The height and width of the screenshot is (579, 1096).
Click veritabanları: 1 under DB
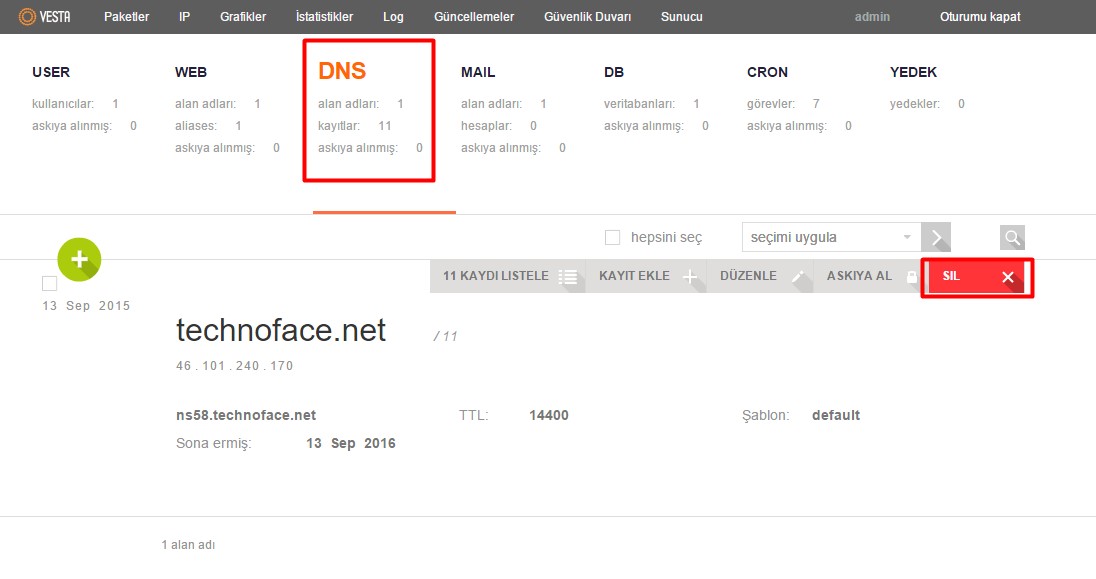click(651, 103)
